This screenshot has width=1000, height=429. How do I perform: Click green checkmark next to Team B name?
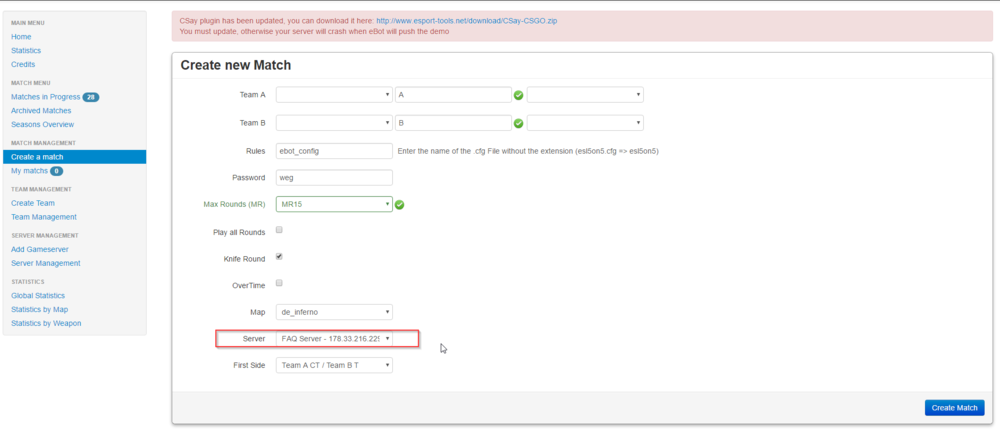519,123
